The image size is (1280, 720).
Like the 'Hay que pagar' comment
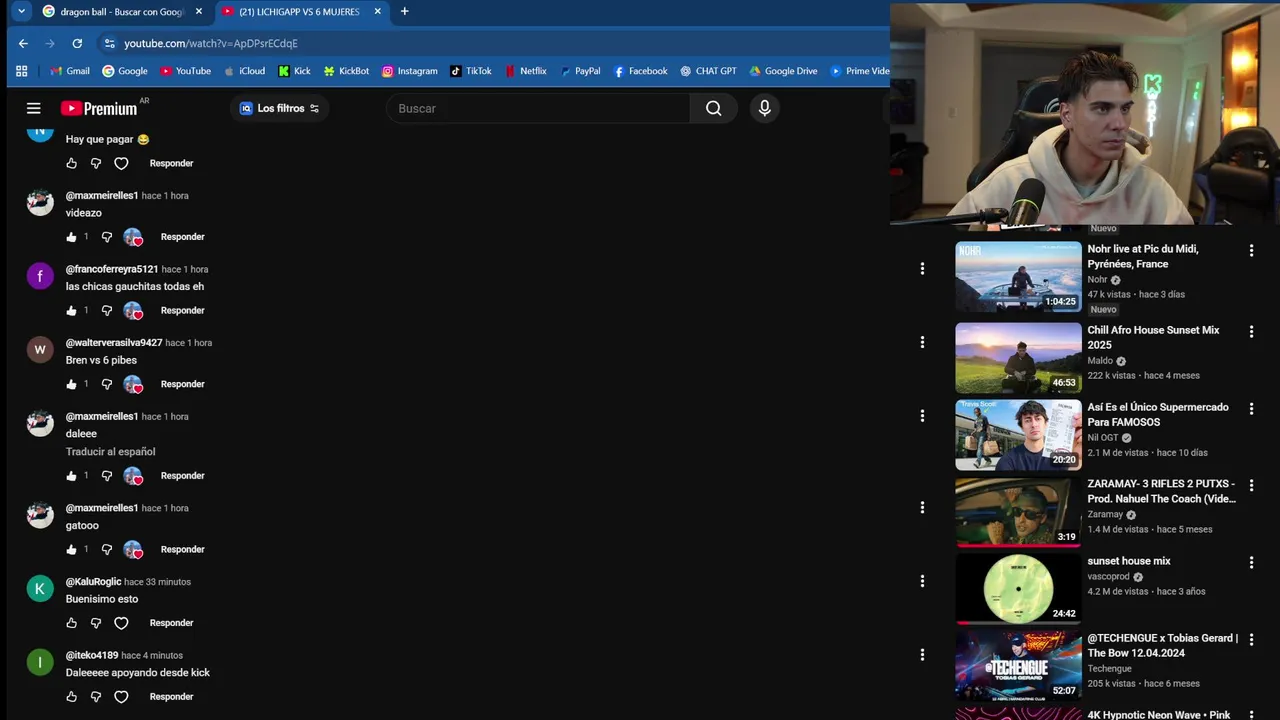pos(71,163)
